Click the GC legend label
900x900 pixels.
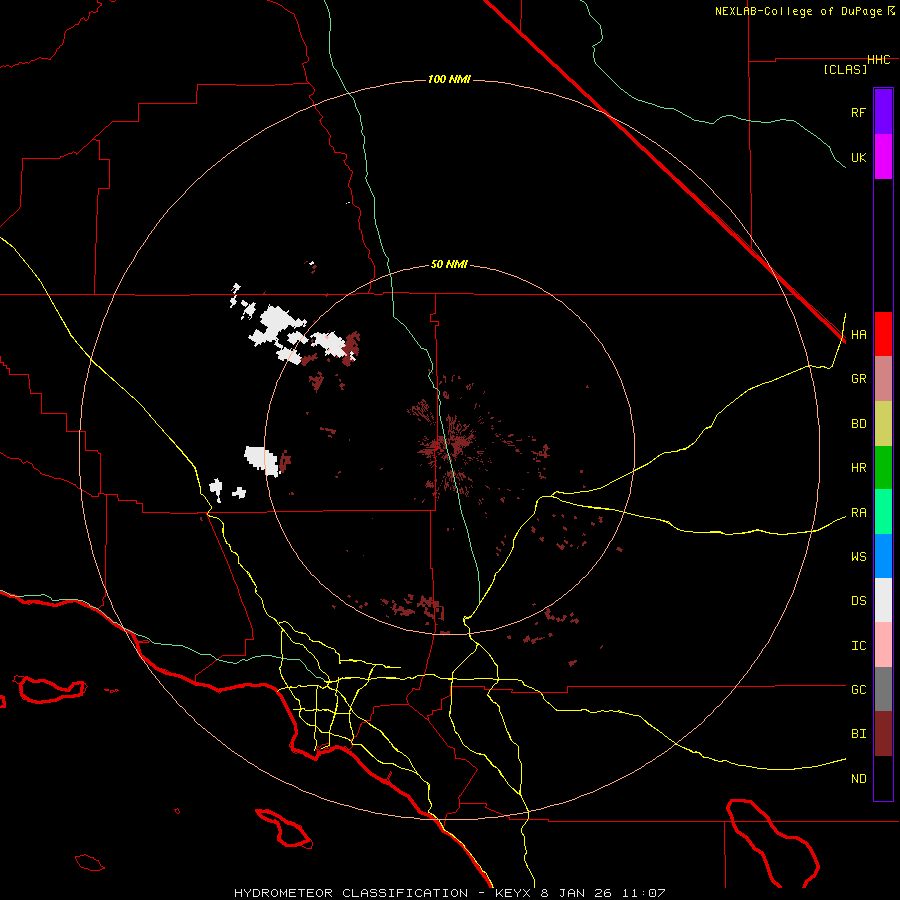pos(858,690)
